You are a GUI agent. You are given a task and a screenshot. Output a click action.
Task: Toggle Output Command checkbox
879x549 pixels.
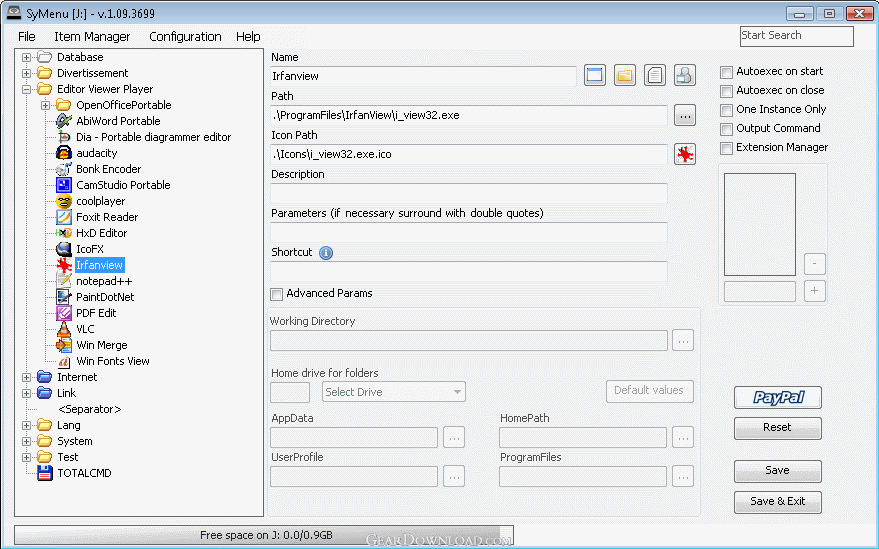coord(727,130)
